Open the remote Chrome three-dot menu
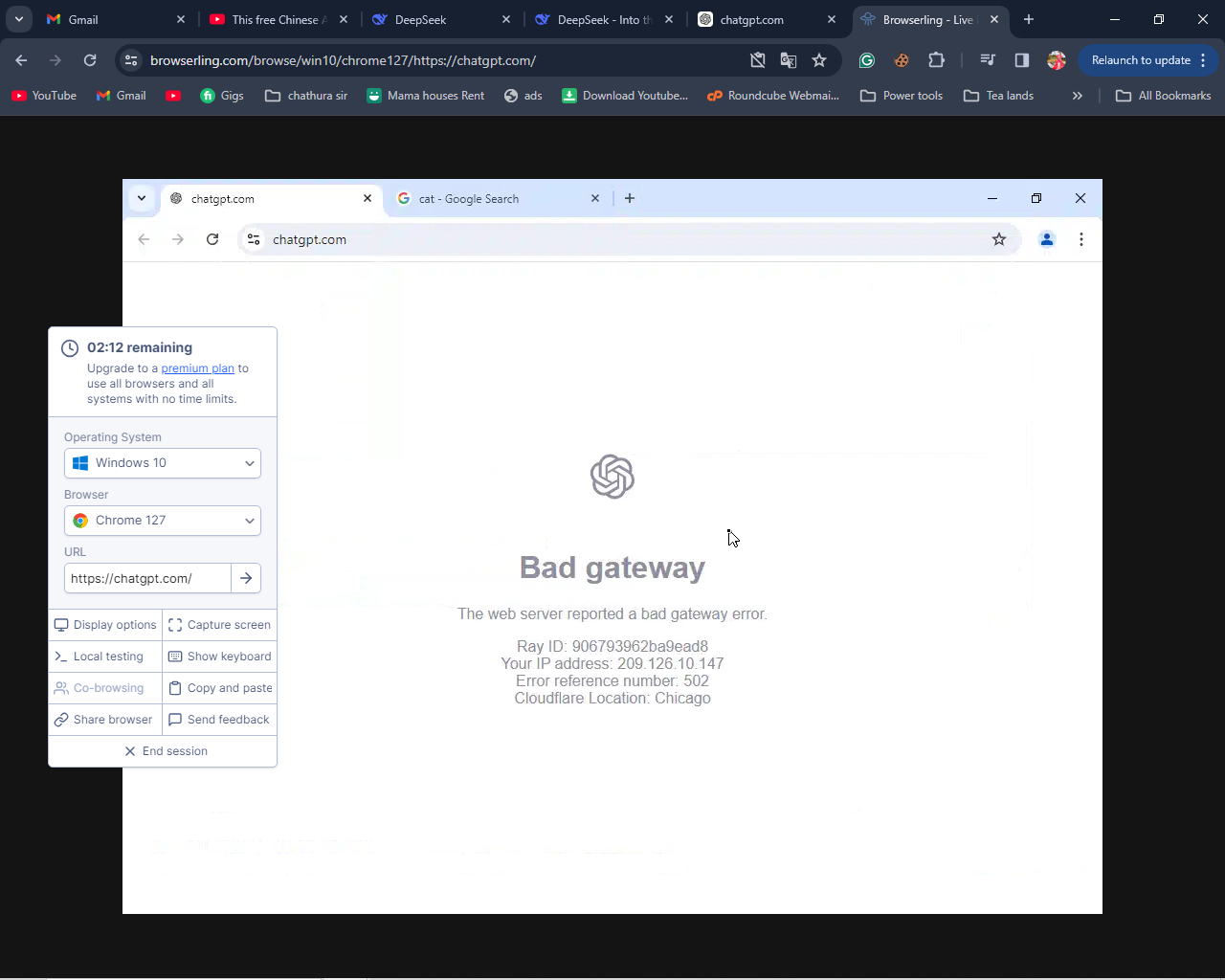This screenshot has width=1225, height=980. (1081, 239)
